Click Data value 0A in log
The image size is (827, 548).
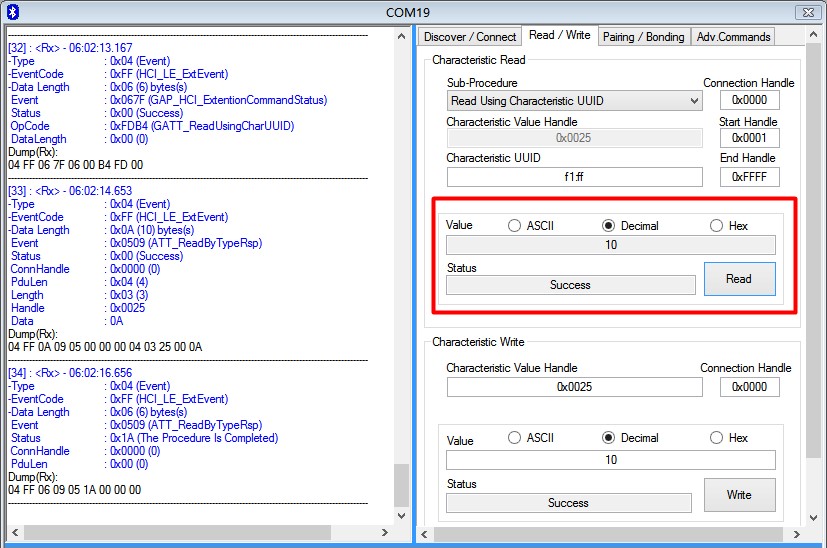point(117,321)
